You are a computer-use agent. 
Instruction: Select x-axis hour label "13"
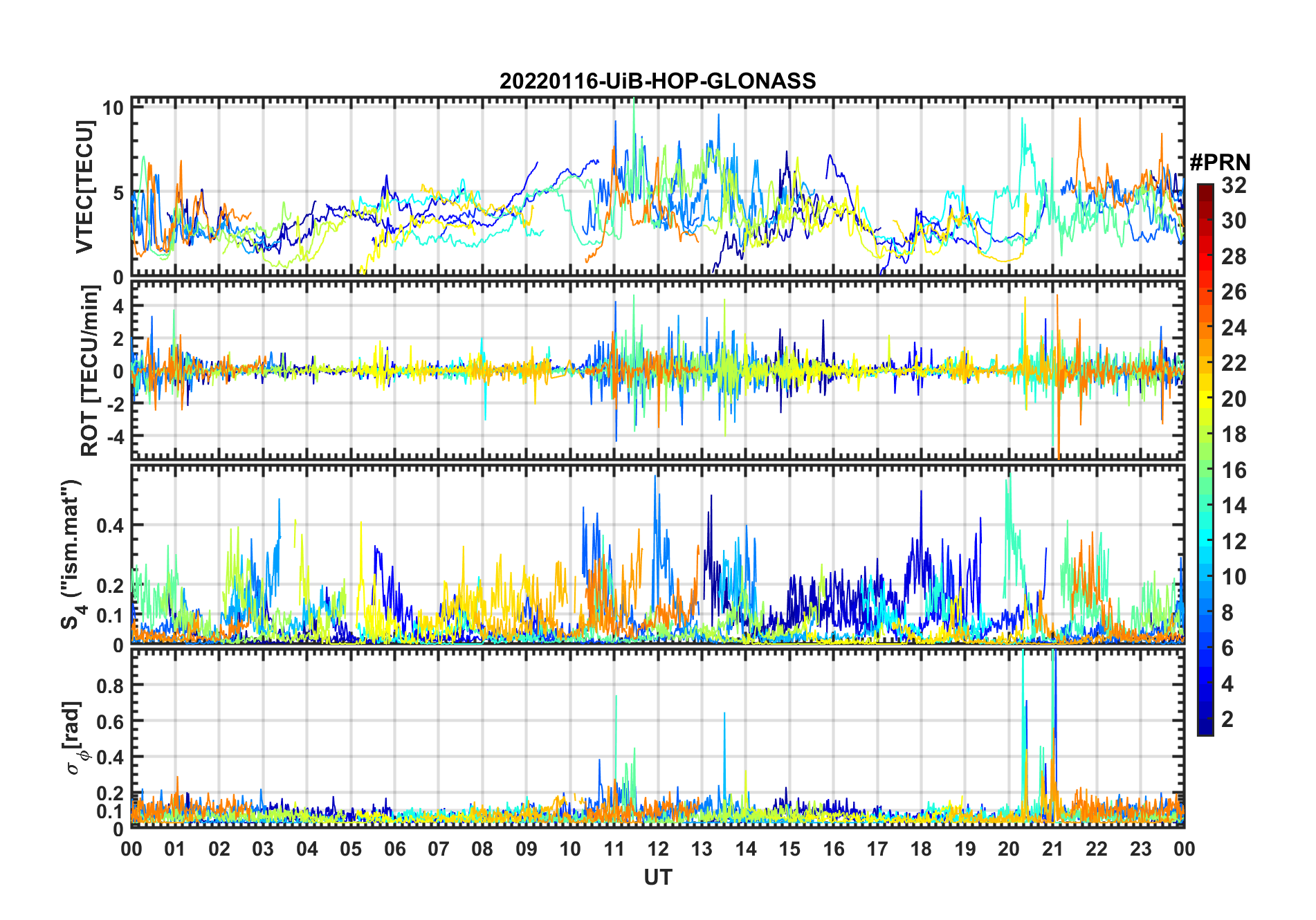pyautogui.click(x=702, y=849)
